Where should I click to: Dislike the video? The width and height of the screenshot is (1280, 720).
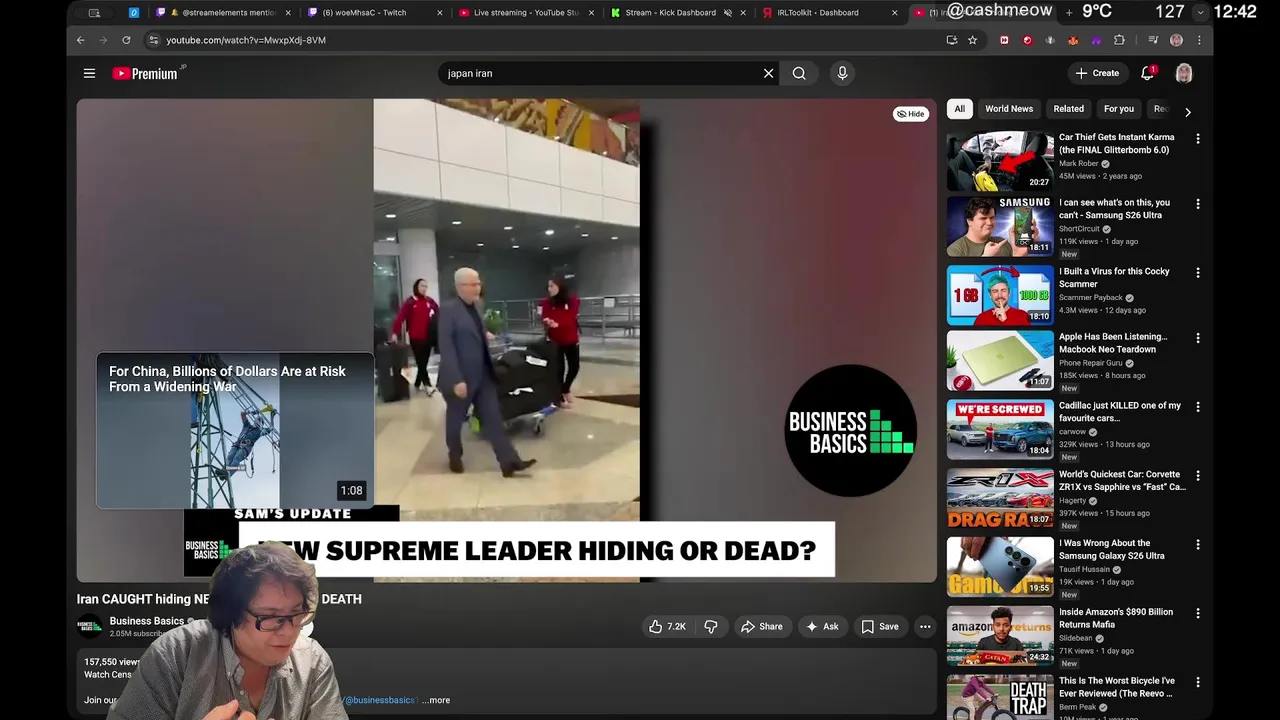click(x=711, y=626)
